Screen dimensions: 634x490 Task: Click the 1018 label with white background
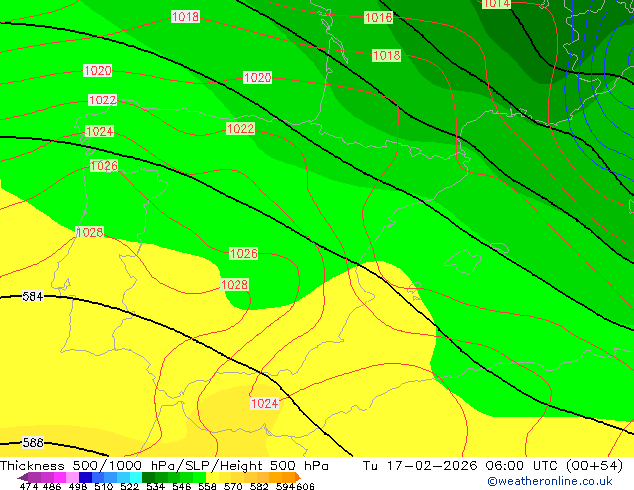(x=185, y=17)
